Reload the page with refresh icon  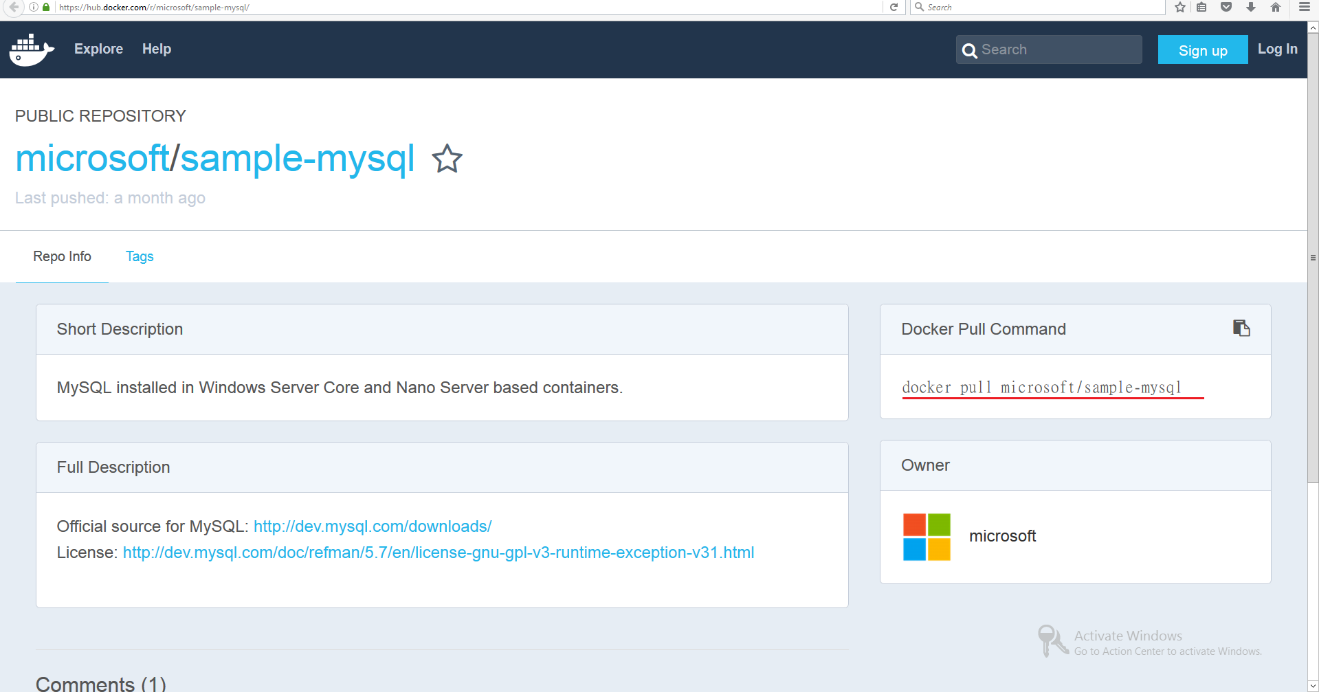(x=894, y=7)
